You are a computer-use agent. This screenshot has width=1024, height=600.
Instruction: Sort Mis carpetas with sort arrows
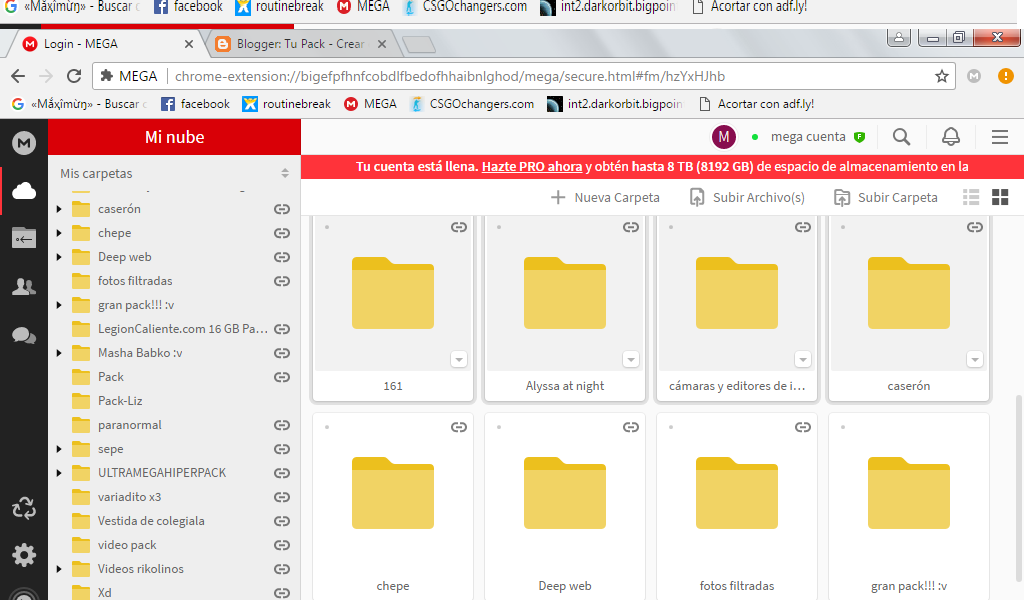[285, 173]
